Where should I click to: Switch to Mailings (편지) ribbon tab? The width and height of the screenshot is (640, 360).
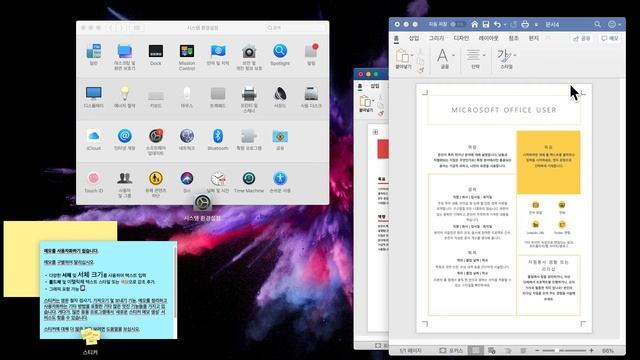(533, 38)
